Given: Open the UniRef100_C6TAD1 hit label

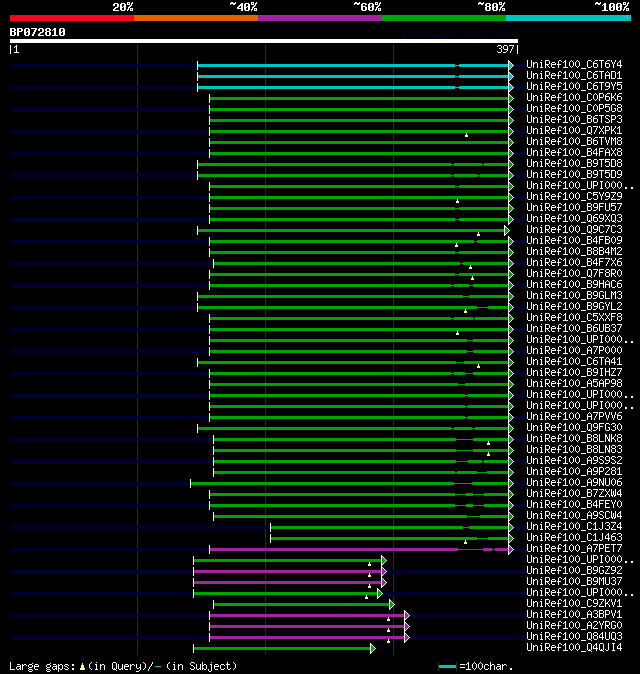Looking at the screenshot, I should [574, 76].
